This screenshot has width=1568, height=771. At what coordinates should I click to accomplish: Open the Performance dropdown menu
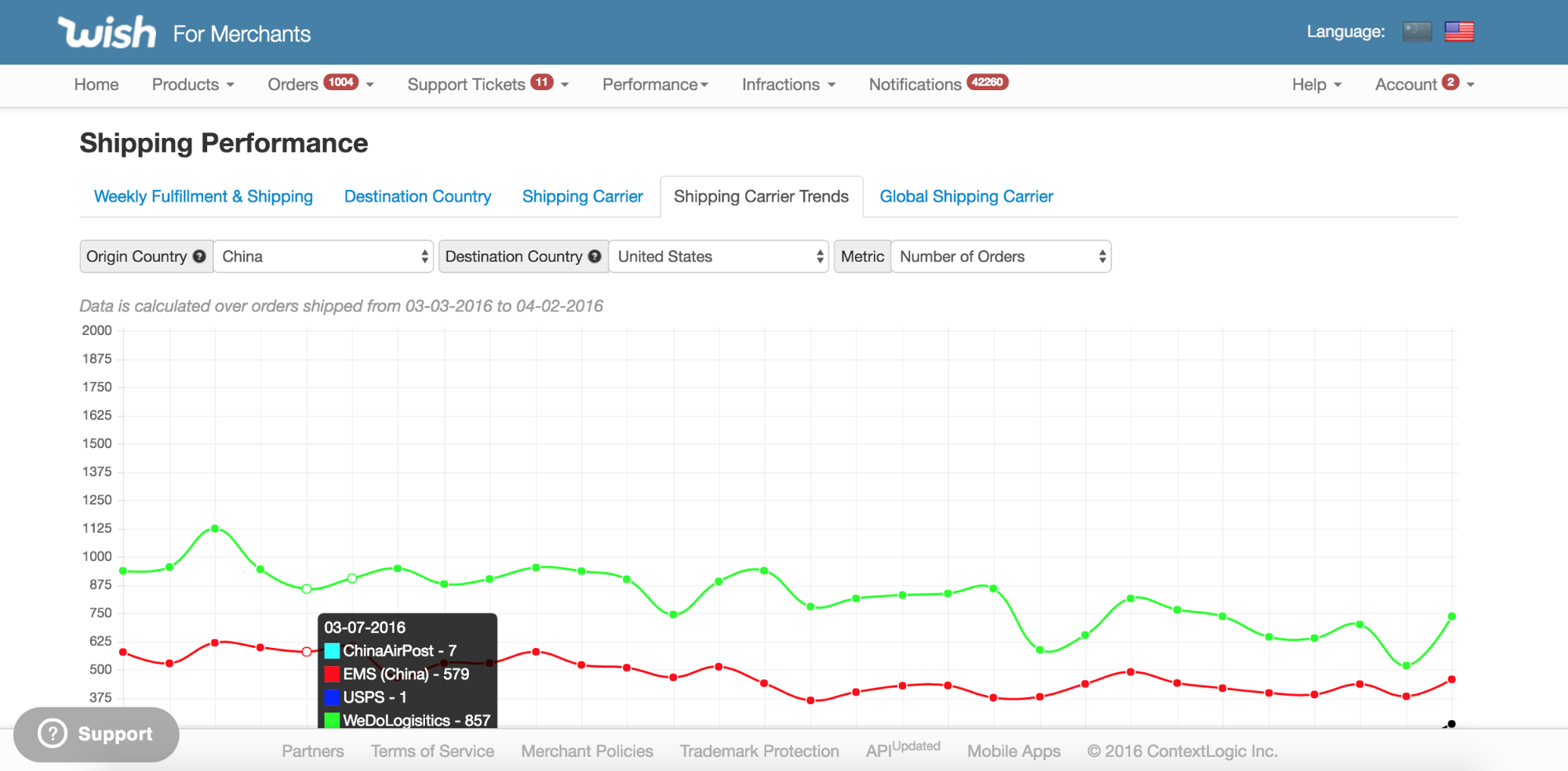655,85
